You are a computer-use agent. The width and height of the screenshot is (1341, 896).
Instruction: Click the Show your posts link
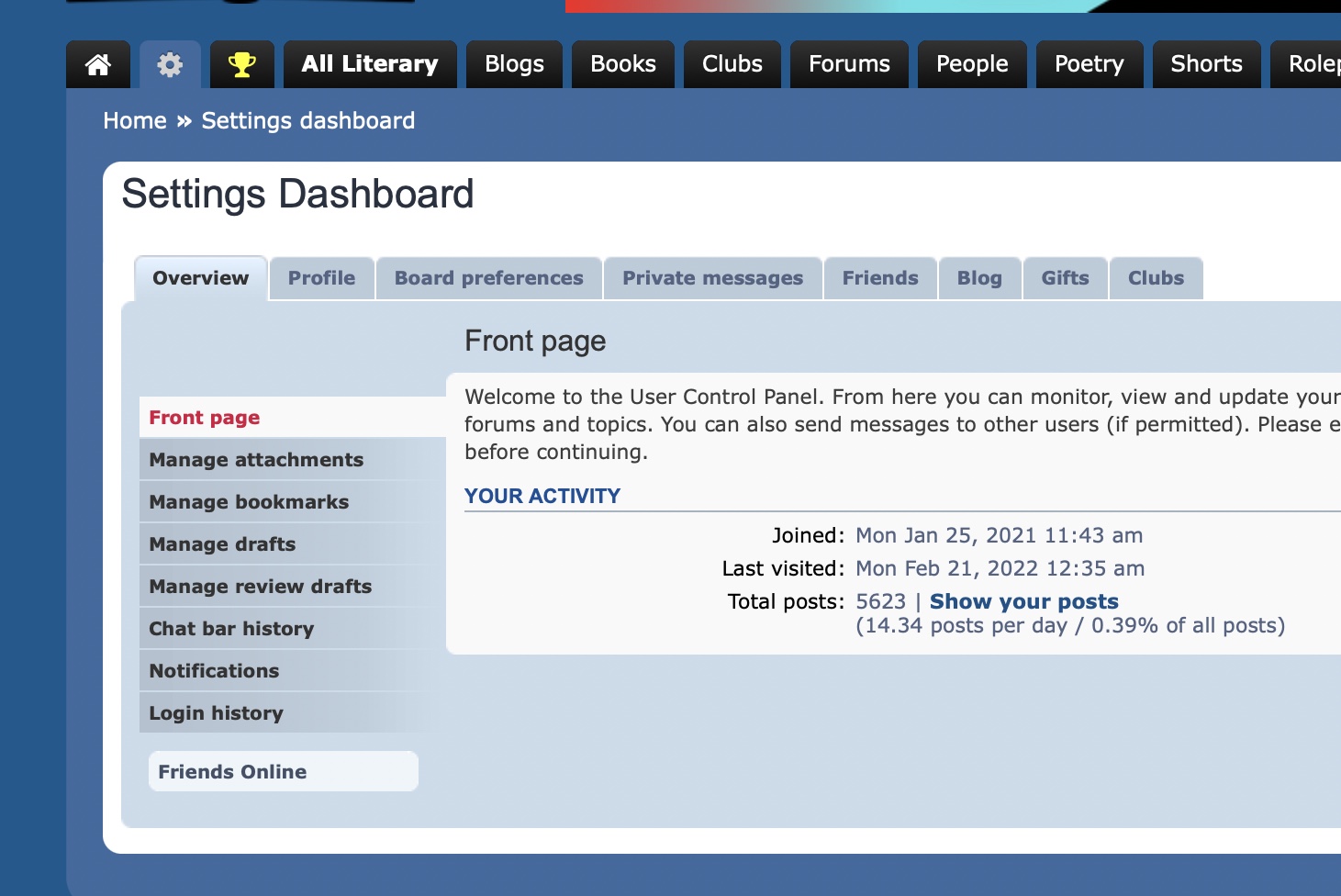1024,601
